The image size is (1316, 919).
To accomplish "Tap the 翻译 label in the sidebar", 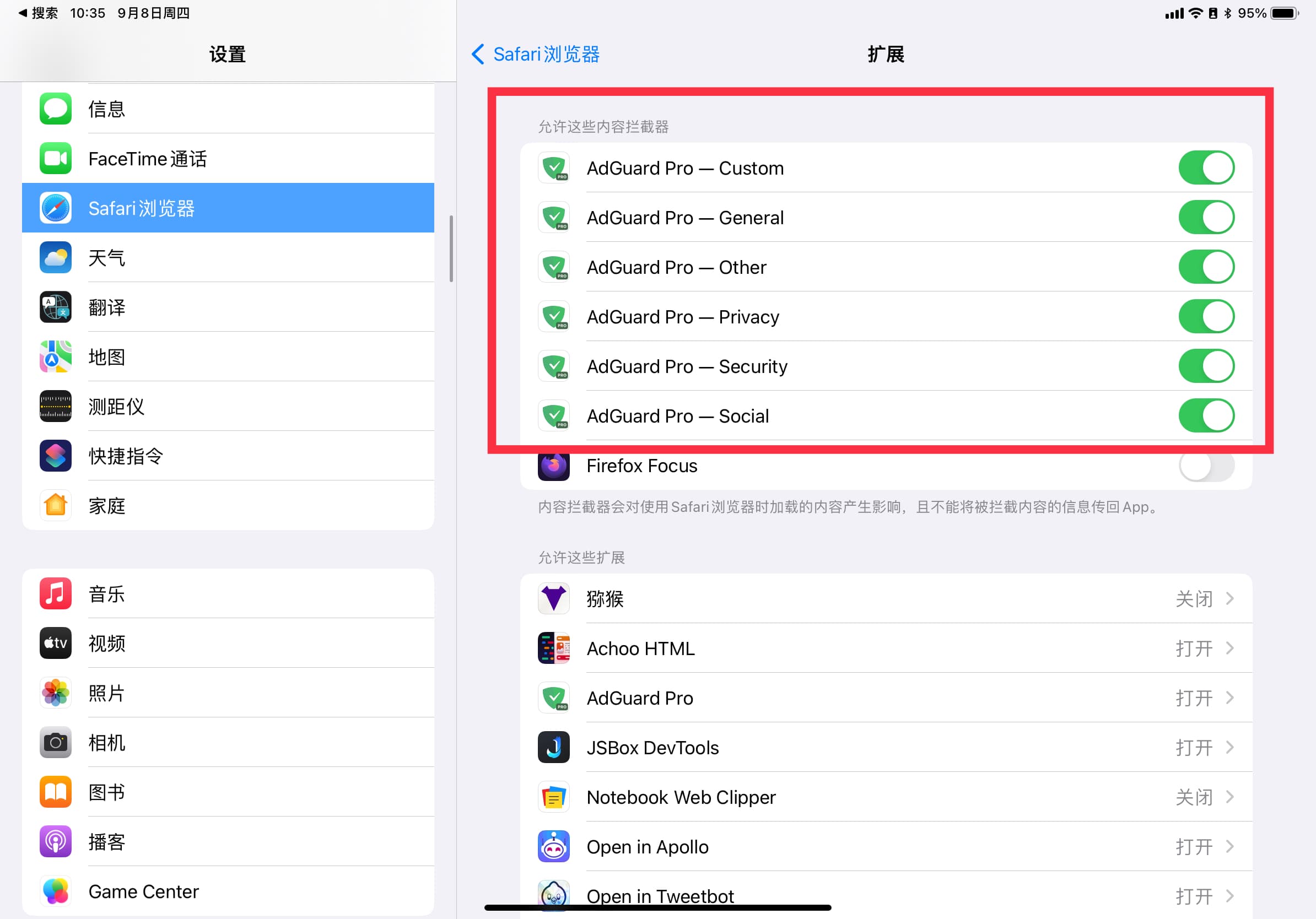I will pyautogui.click(x=106, y=307).
